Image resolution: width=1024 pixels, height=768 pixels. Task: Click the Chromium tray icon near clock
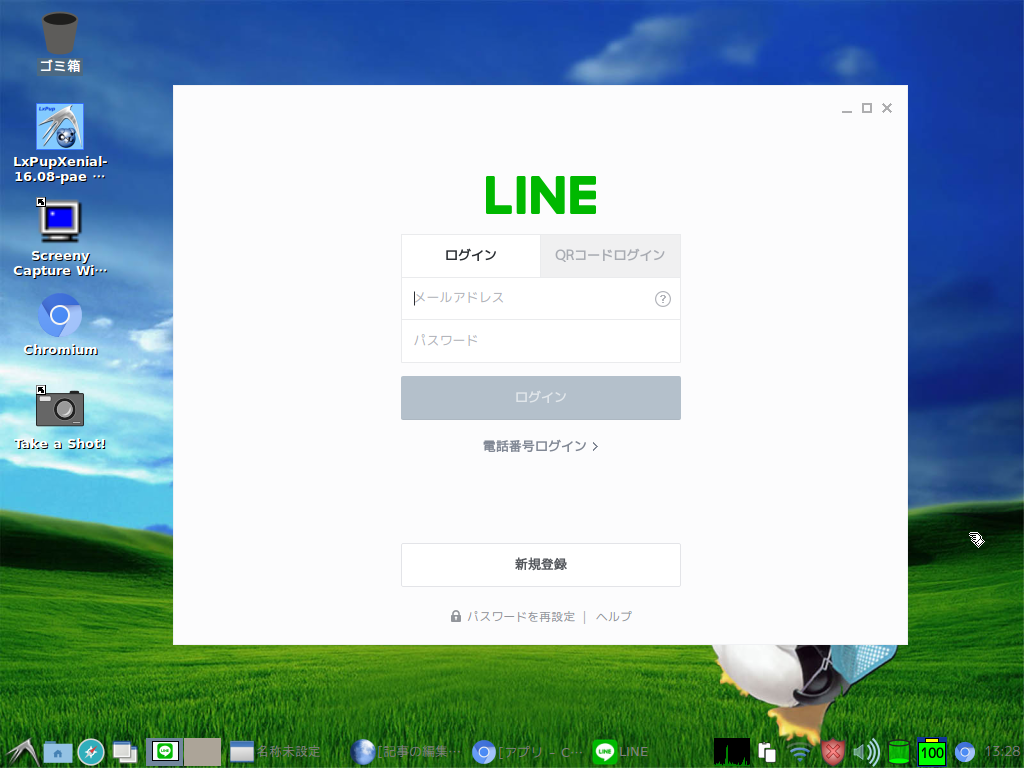pyautogui.click(x=965, y=752)
